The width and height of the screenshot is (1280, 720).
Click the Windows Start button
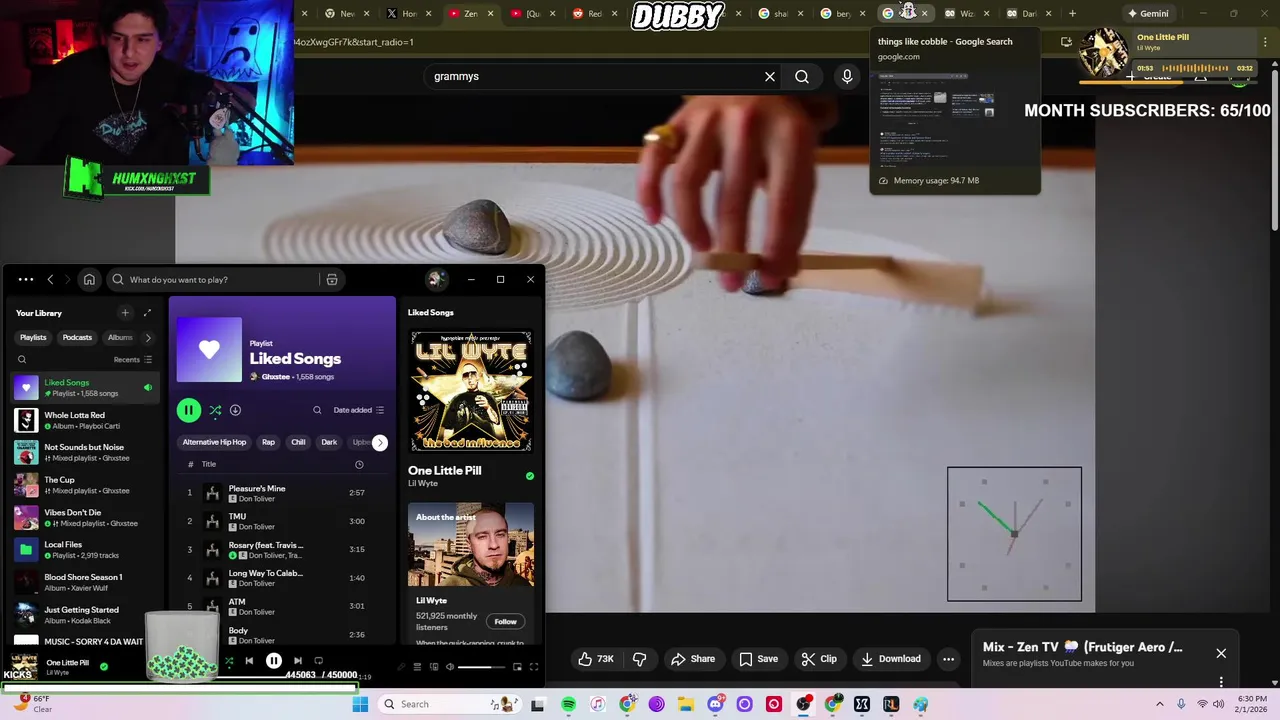click(360, 704)
